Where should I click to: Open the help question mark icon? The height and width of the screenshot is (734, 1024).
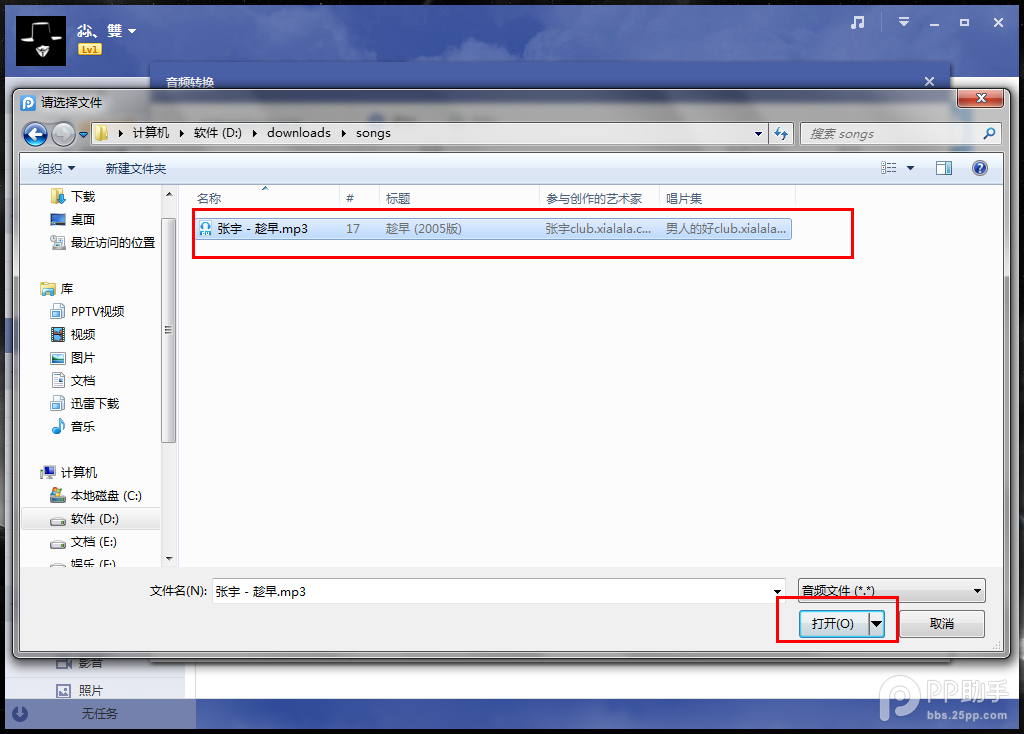coord(980,168)
